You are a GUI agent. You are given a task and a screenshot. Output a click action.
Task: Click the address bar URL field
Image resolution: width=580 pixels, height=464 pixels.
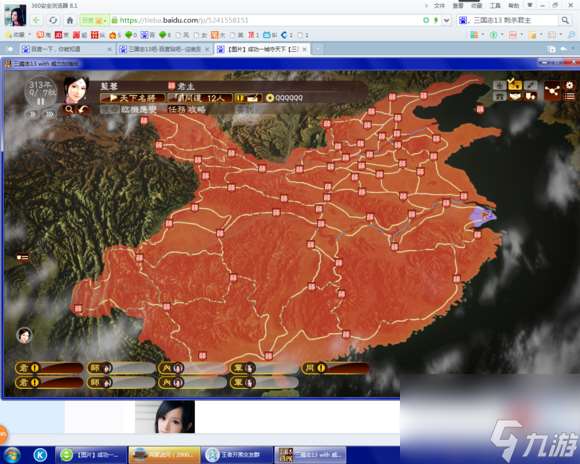click(x=266, y=20)
